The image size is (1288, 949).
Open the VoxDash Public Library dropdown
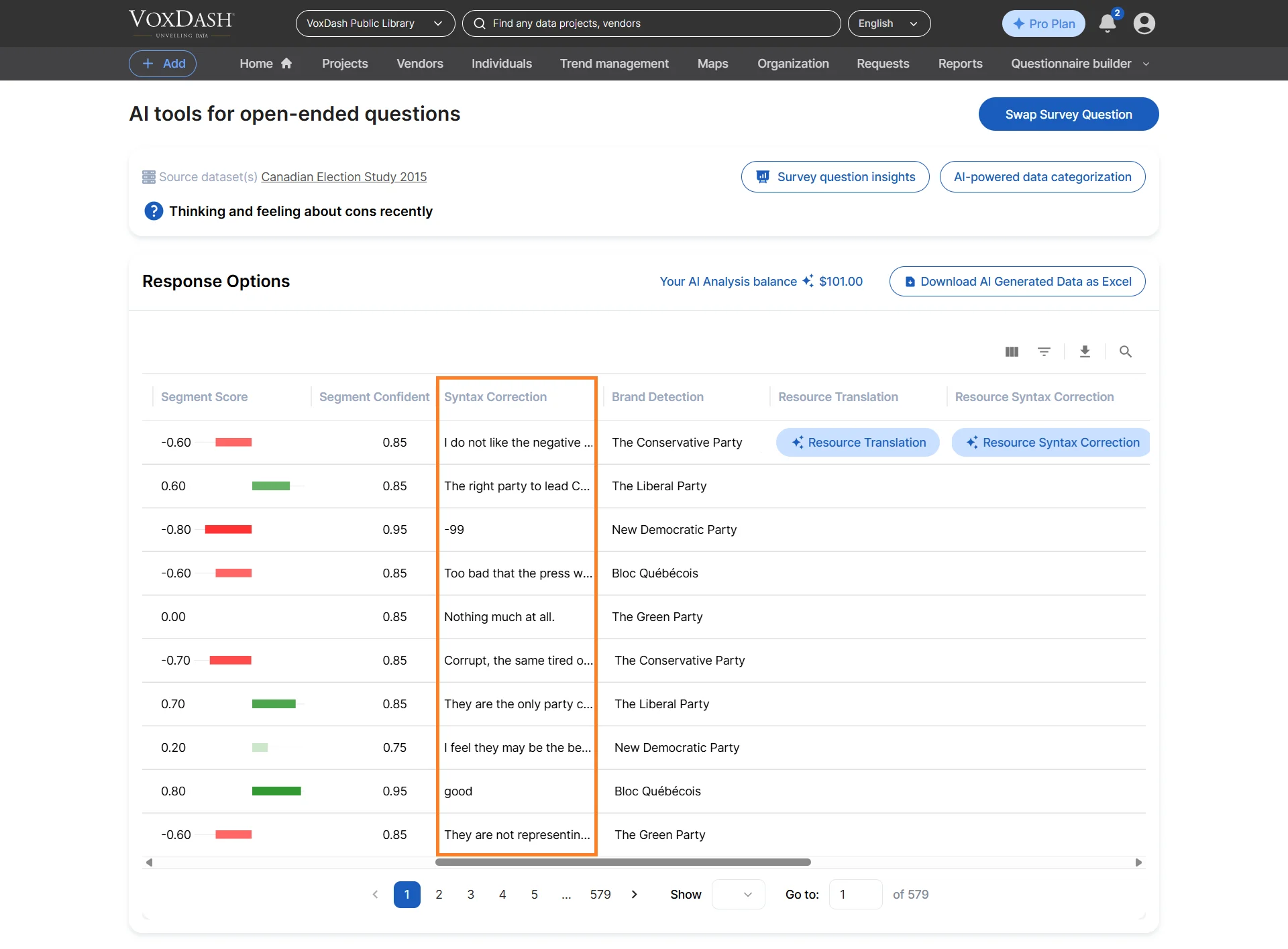[x=375, y=23]
